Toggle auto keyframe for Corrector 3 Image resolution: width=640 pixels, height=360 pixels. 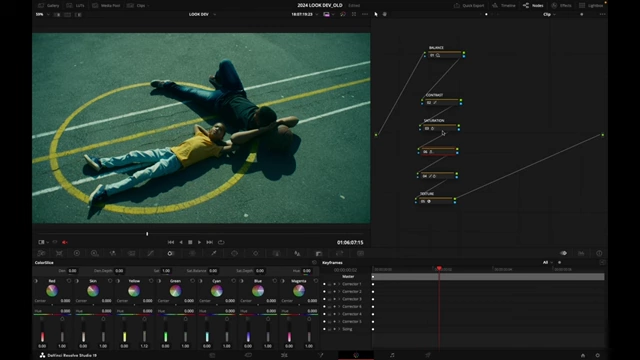tap(335, 299)
